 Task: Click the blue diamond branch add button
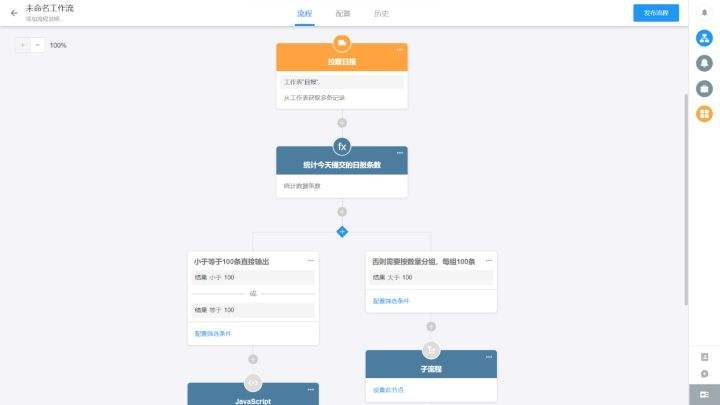tap(342, 232)
